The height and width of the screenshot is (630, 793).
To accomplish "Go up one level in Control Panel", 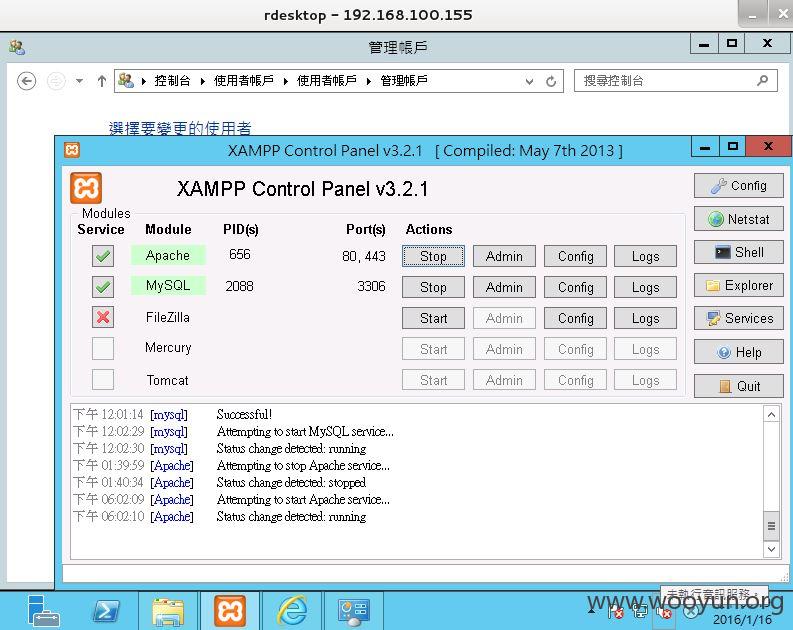I will tap(102, 81).
